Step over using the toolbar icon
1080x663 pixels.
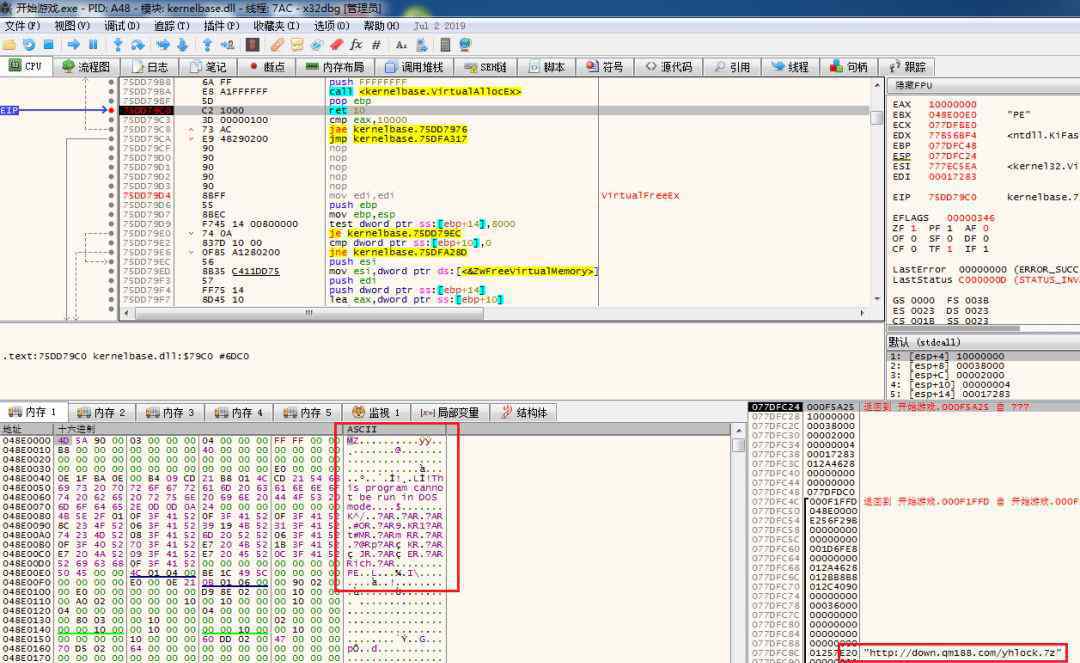point(138,45)
